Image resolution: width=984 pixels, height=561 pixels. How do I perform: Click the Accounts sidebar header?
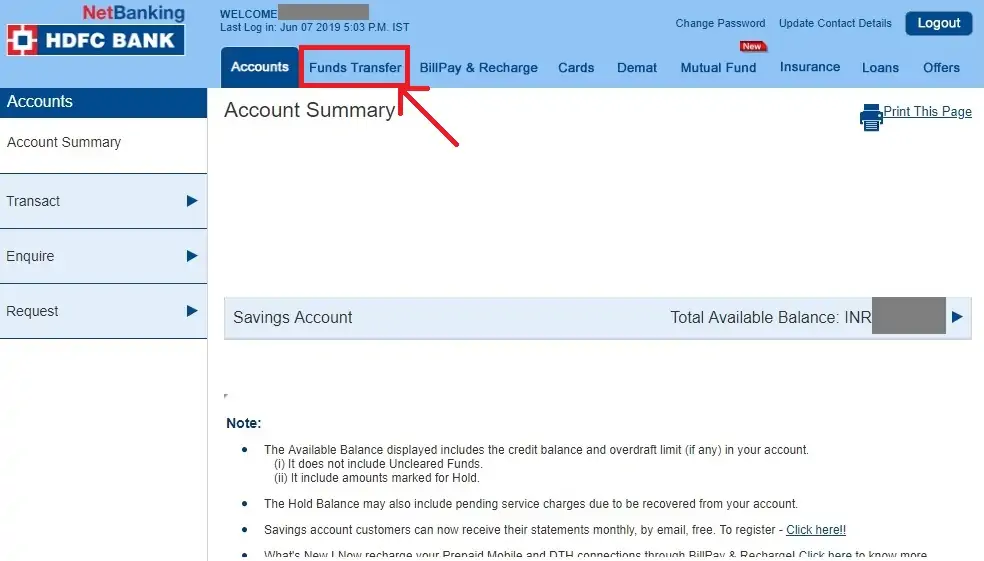click(104, 102)
